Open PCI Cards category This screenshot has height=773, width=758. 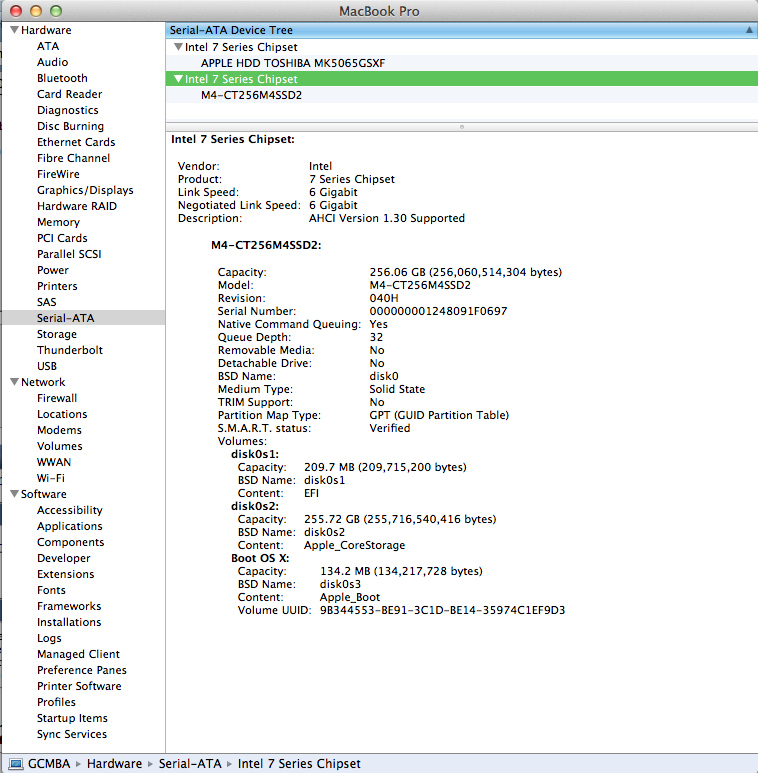point(62,238)
